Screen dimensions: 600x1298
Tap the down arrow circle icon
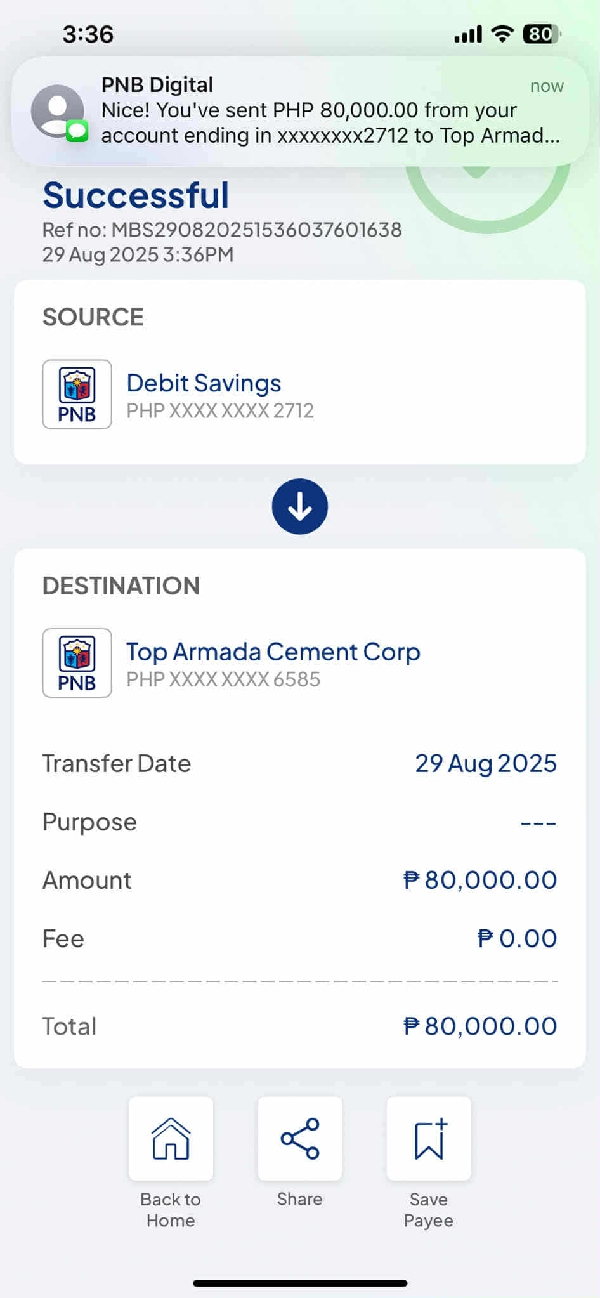(x=300, y=507)
